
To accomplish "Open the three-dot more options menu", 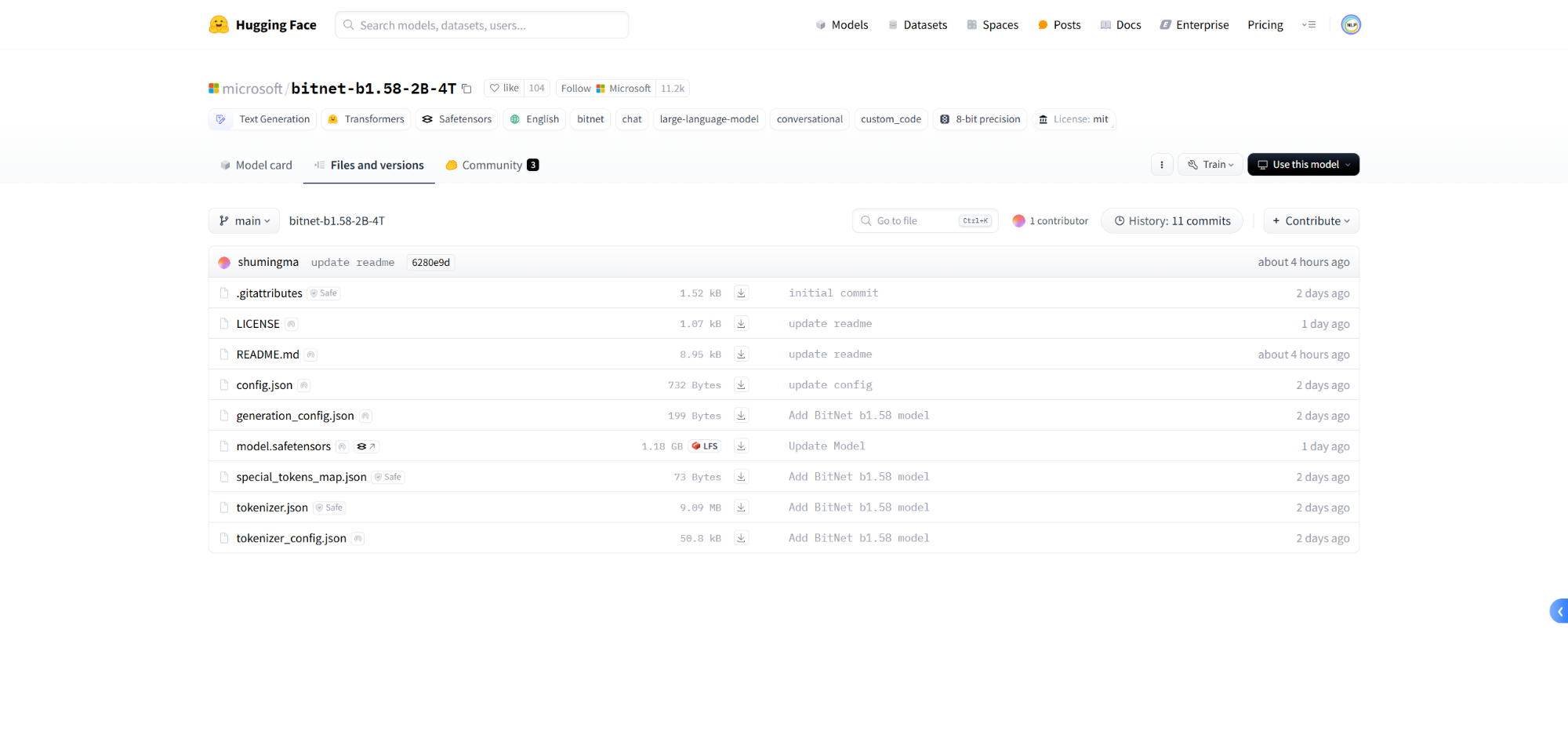I will (1162, 165).
